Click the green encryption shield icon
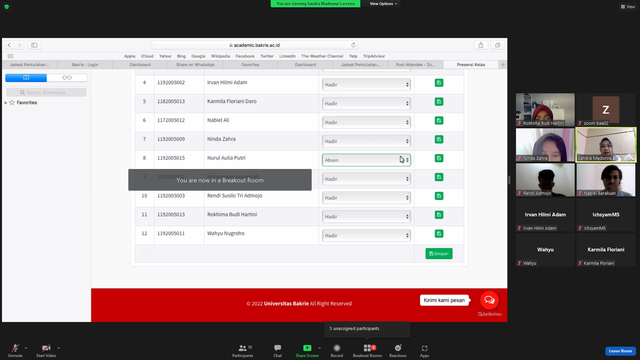Screen dimensions: 640x360 coord(7,7)
